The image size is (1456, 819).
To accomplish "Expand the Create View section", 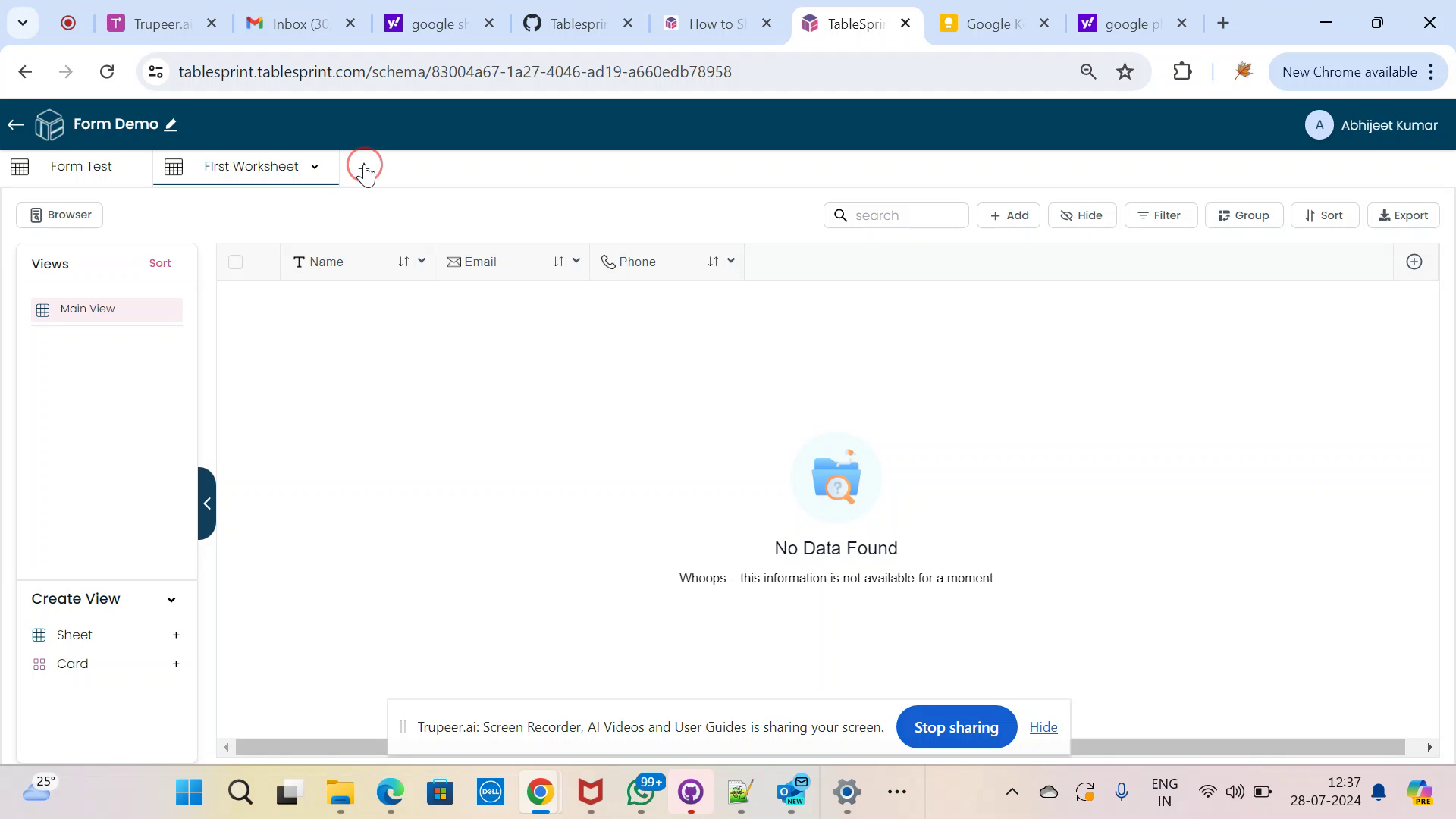I will (172, 598).
